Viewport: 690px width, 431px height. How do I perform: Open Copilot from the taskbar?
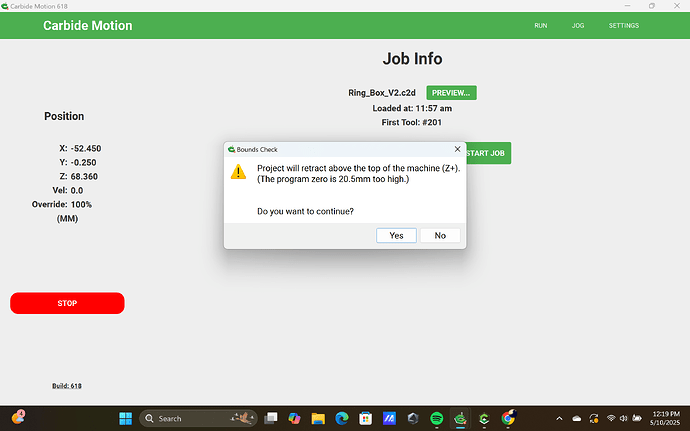coord(294,418)
